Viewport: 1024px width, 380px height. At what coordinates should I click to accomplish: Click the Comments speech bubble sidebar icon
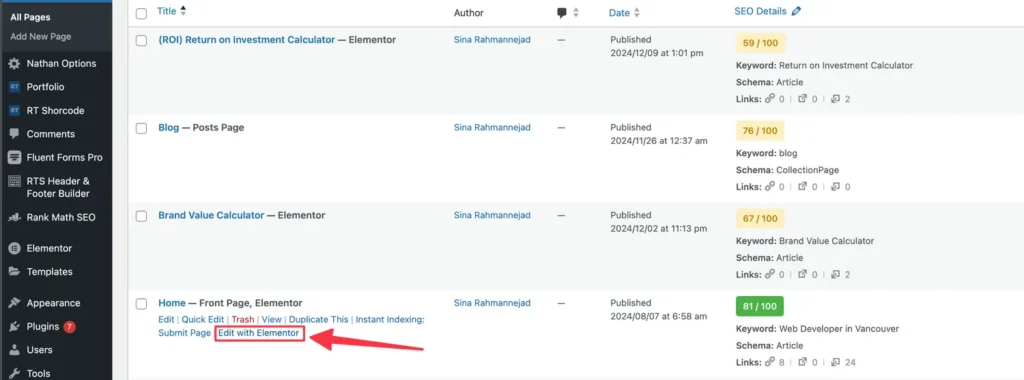pyautogui.click(x=14, y=134)
